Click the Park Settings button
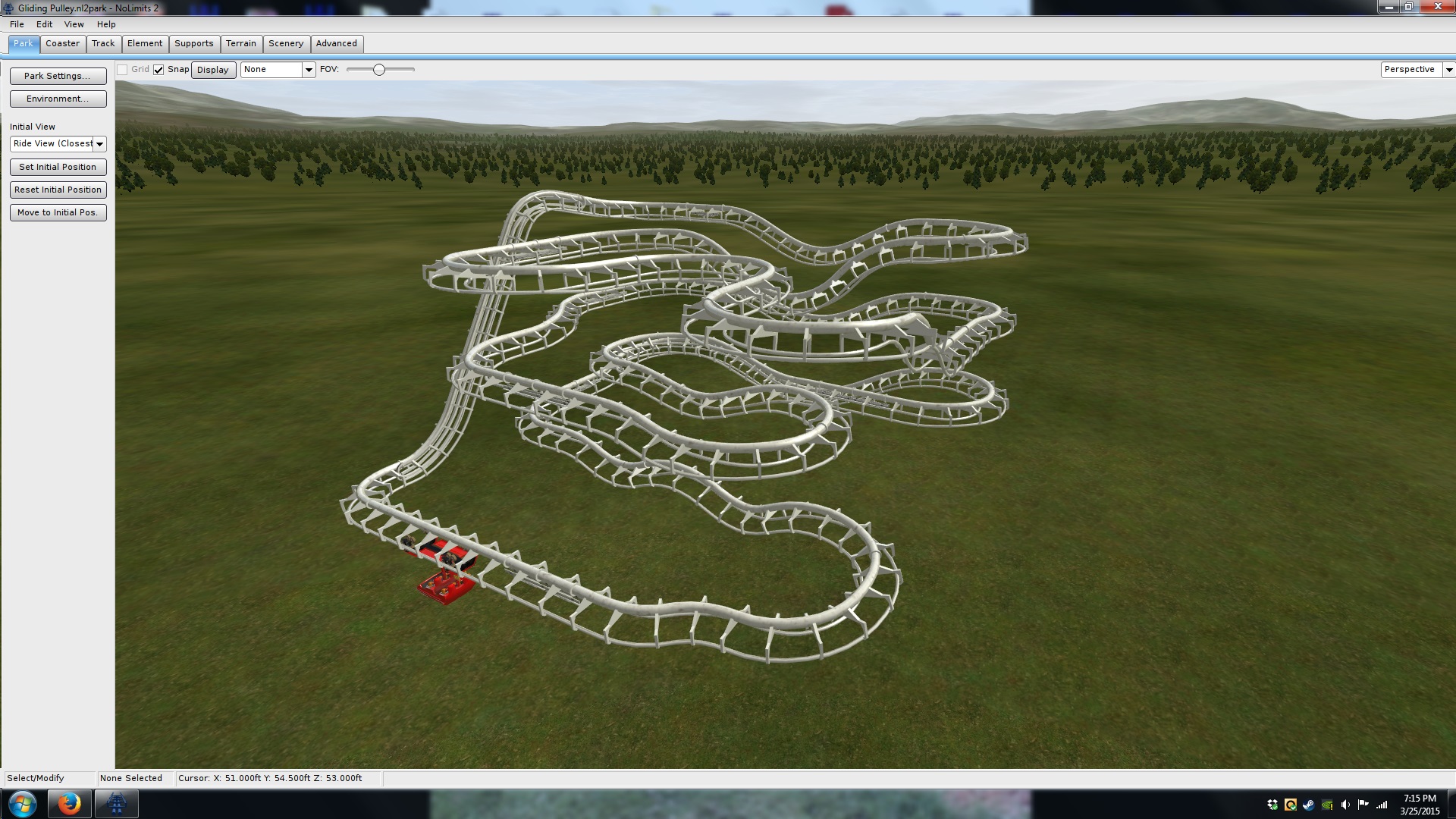The height and width of the screenshot is (819, 1456). pos(58,76)
